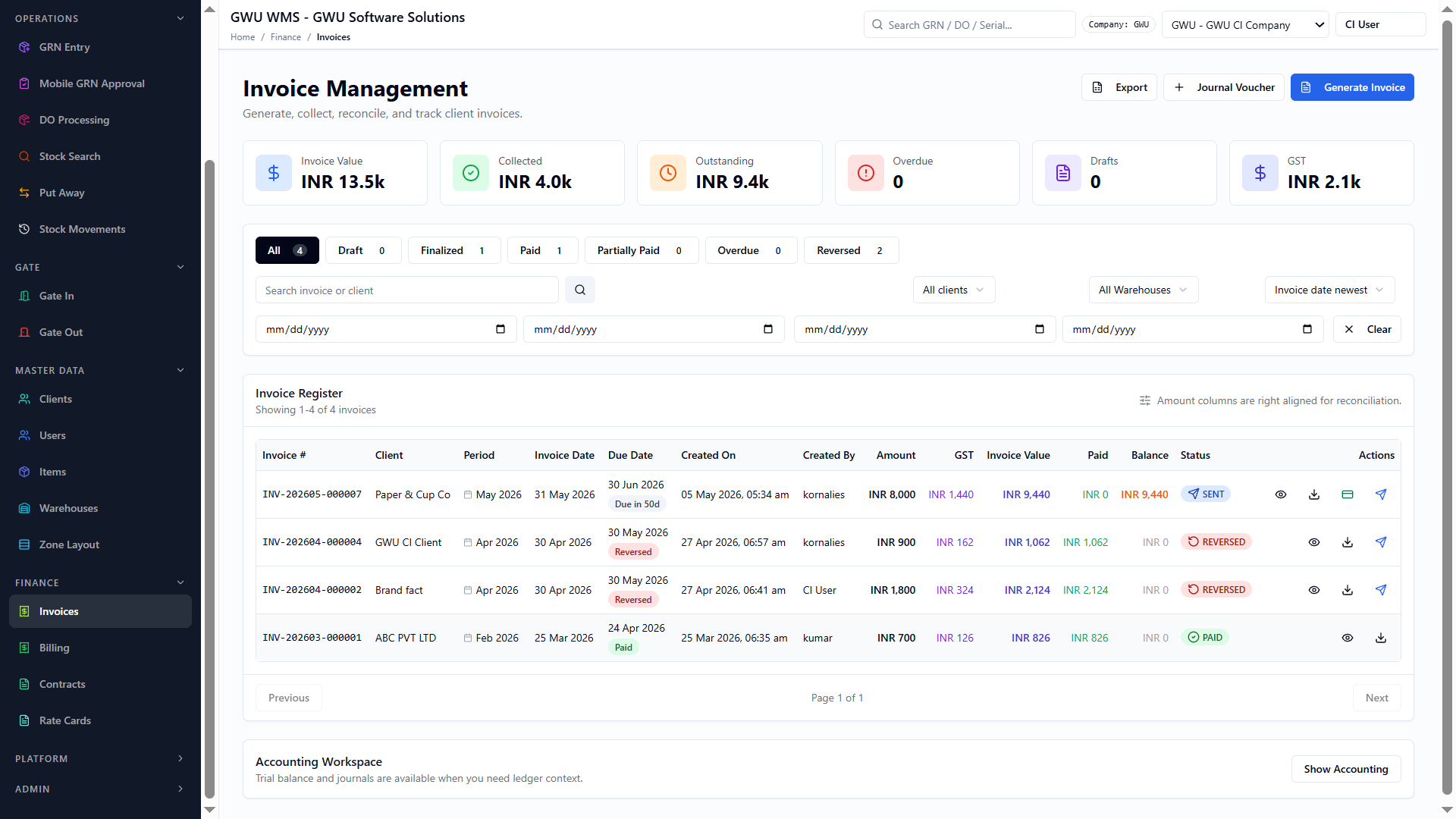Download invoice INV-202605-000007
Image resolution: width=1456 pixels, height=819 pixels.
point(1314,494)
